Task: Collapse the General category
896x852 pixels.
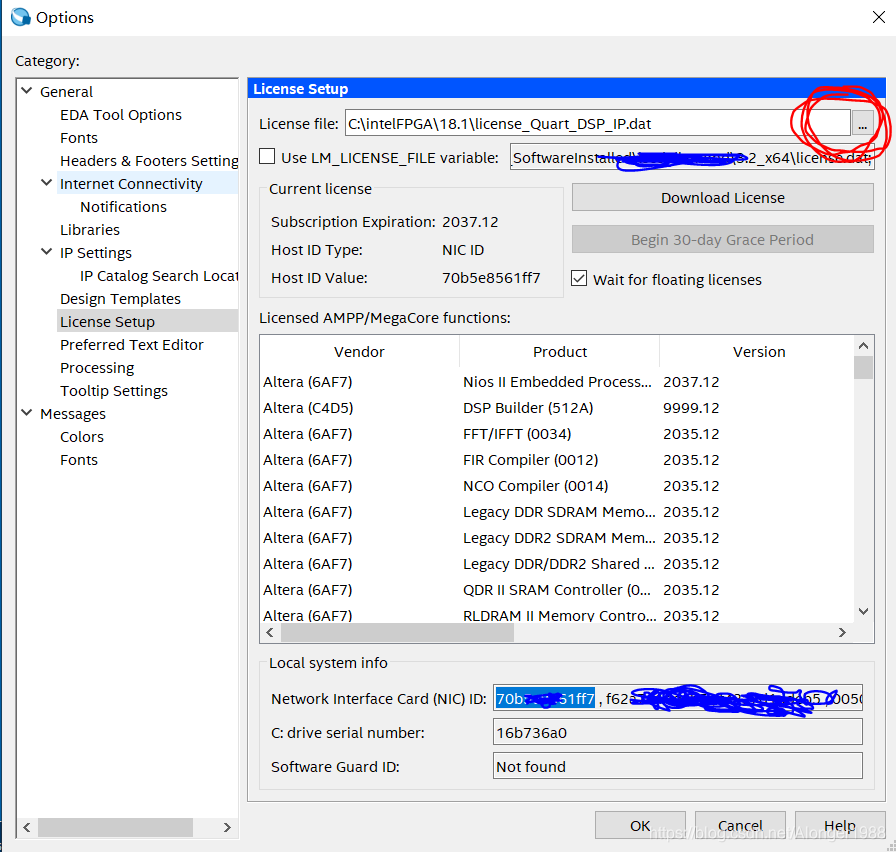Action: pyautogui.click(x=26, y=91)
